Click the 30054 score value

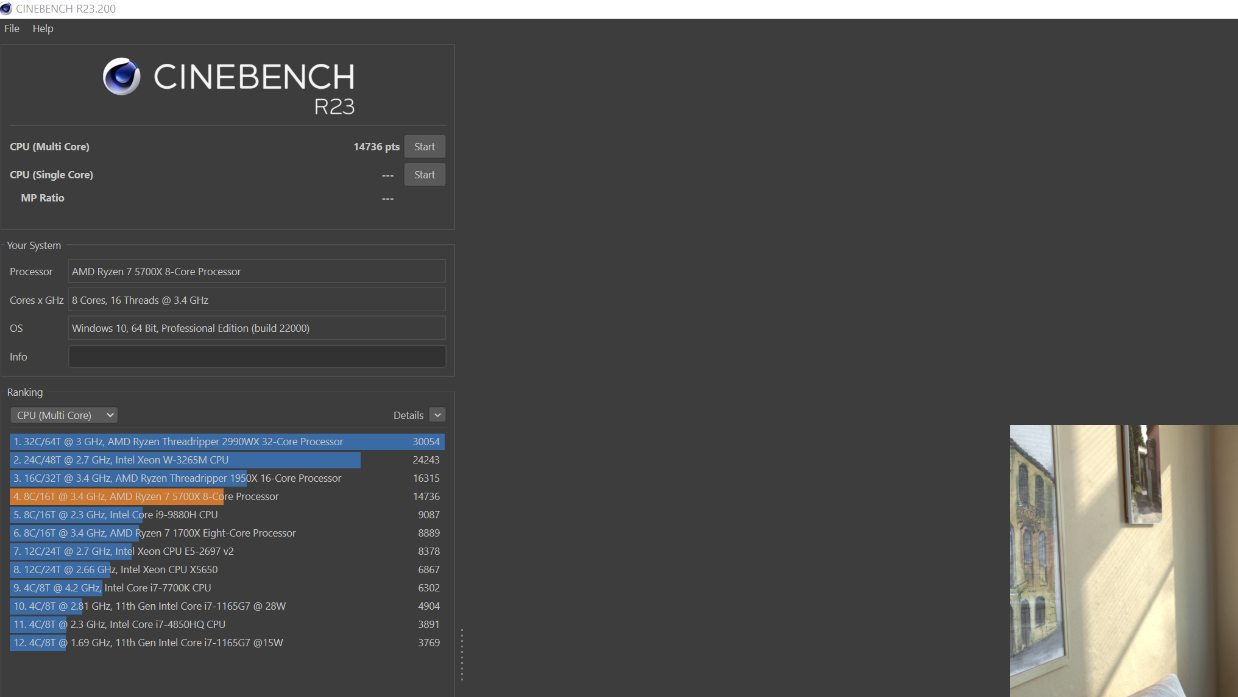click(426, 442)
